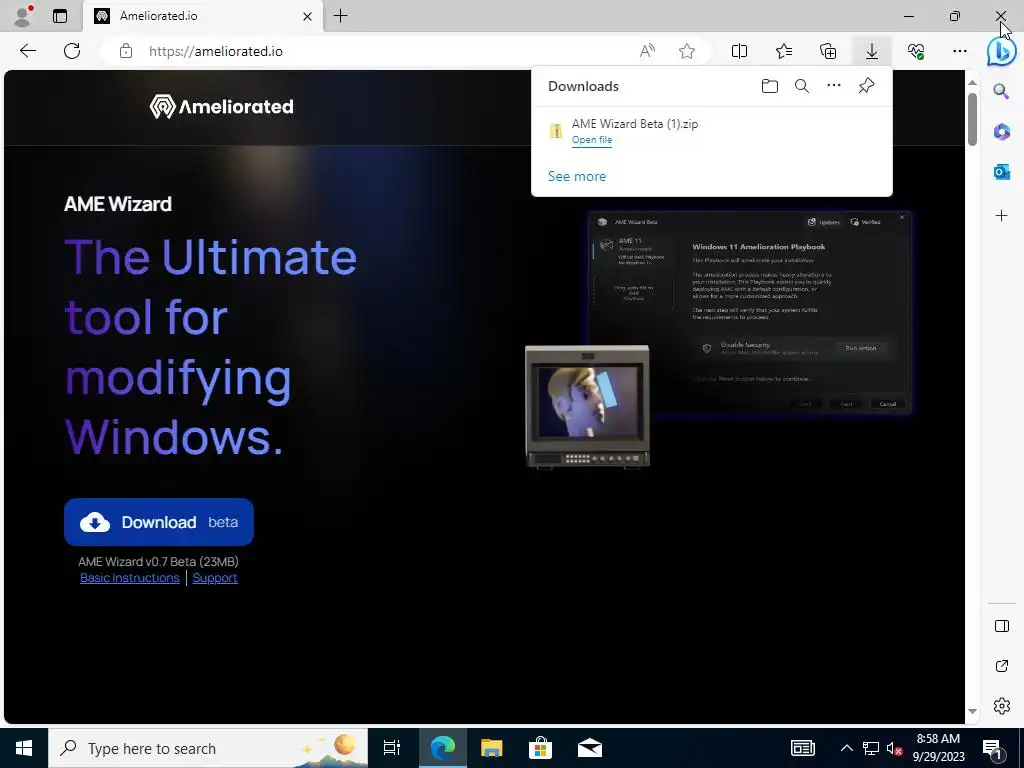
Task: Click the muted volume tray icon
Action: pos(894,748)
